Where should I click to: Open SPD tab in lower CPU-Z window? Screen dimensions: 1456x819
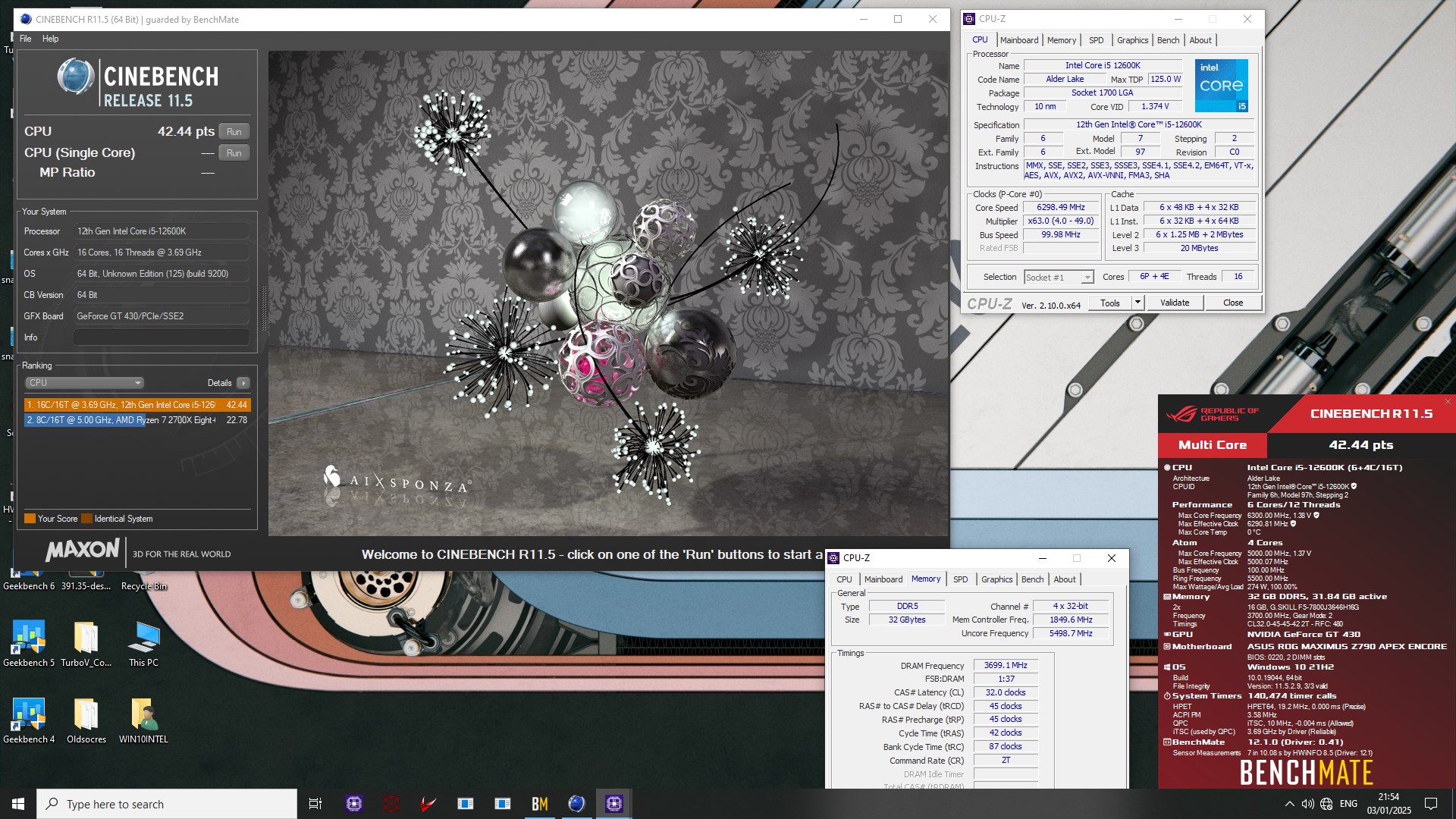click(960, 579)
